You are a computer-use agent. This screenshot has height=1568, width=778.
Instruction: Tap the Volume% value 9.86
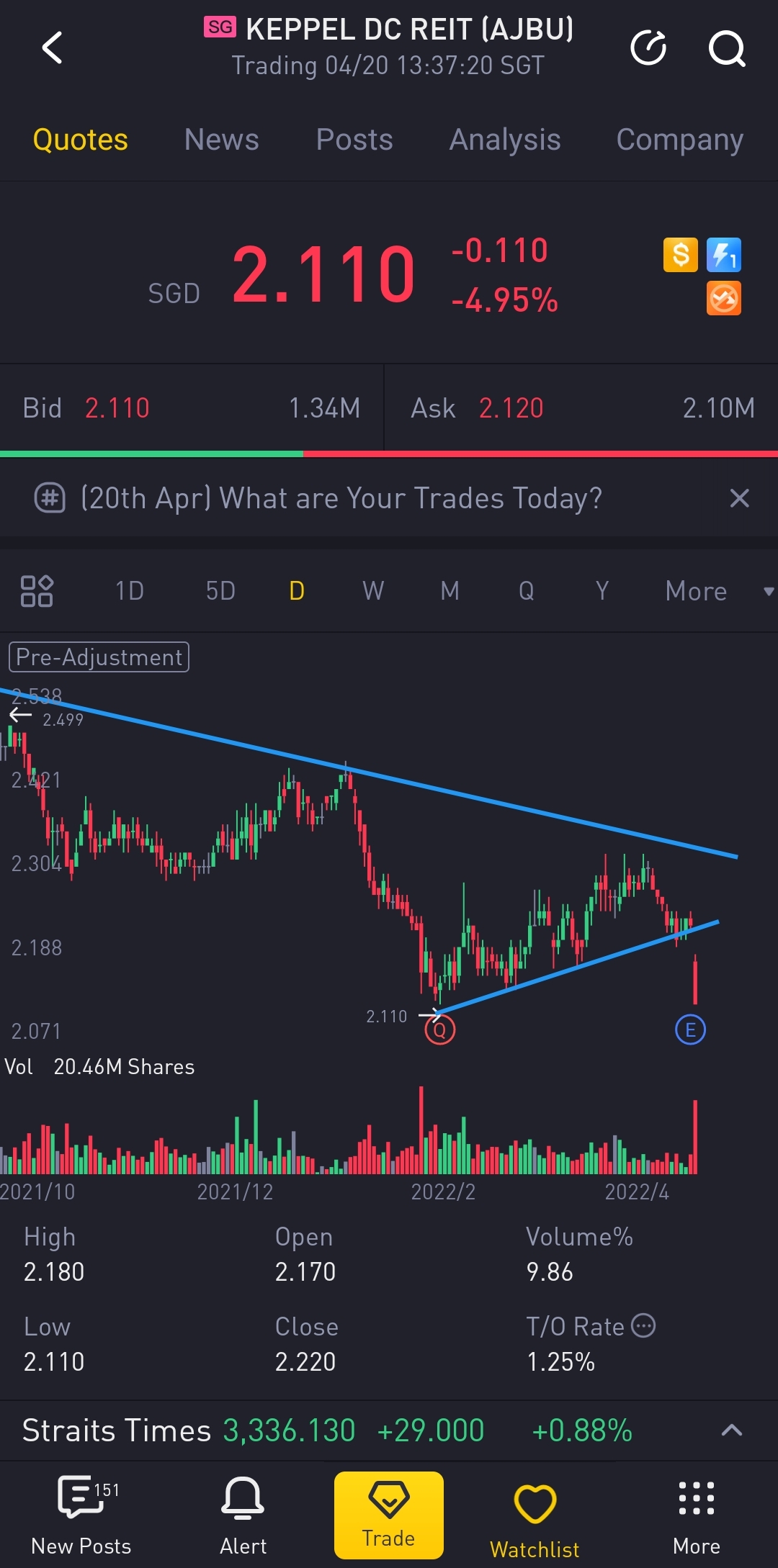[x=550, y=1271]
